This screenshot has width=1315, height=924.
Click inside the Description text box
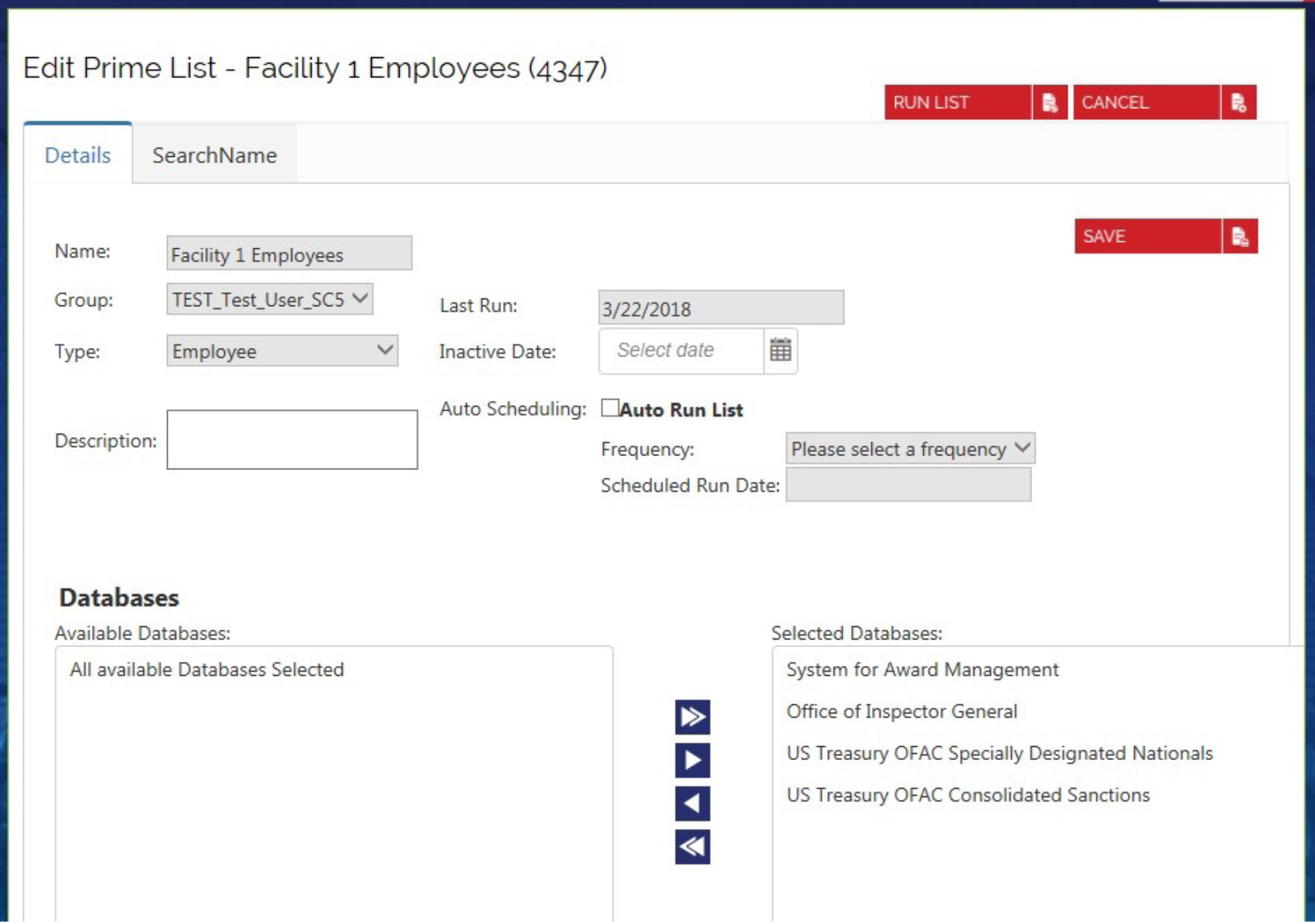[291, 439]
